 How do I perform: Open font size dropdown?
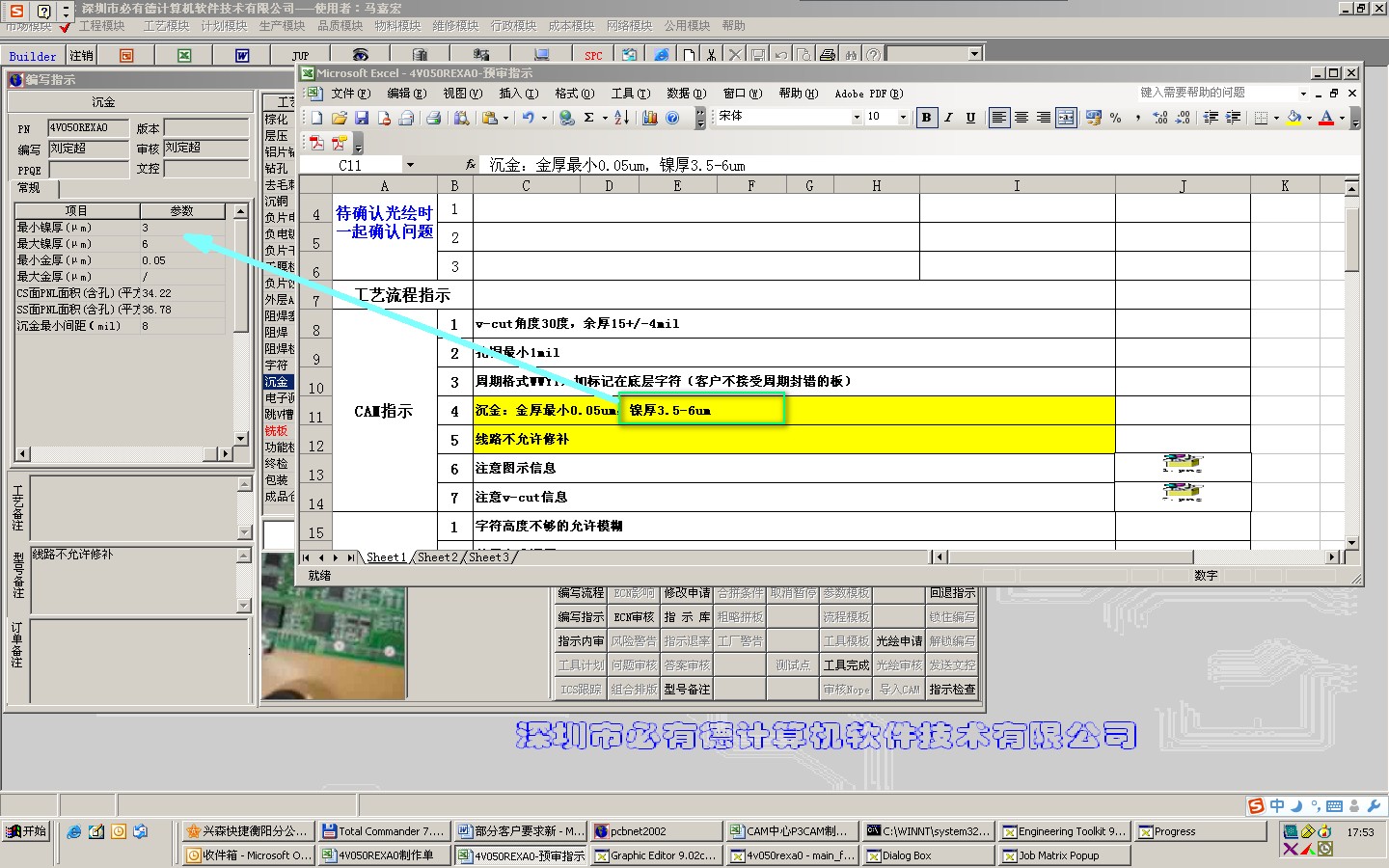tap(903, 118)
